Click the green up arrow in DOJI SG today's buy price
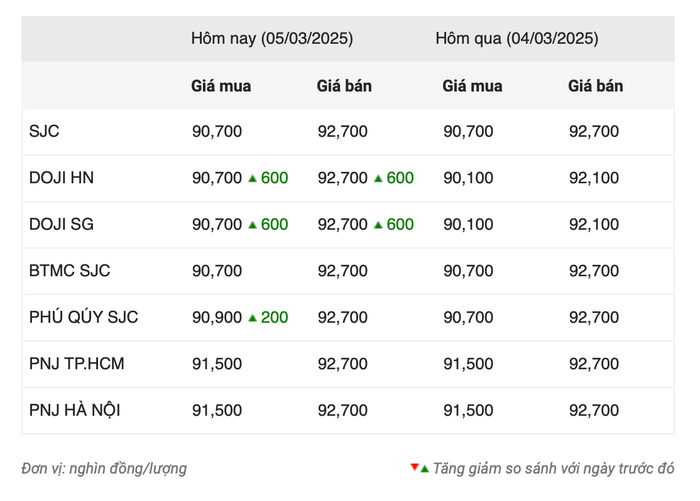This screenshot has height=501, width=700. point(252,225)
